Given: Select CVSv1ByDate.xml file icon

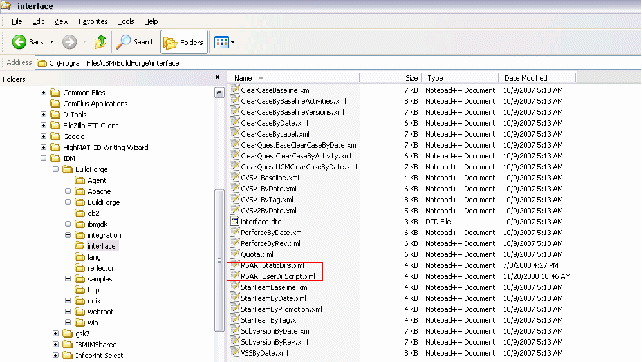Looking at the screenshot, I should [235, 188].
